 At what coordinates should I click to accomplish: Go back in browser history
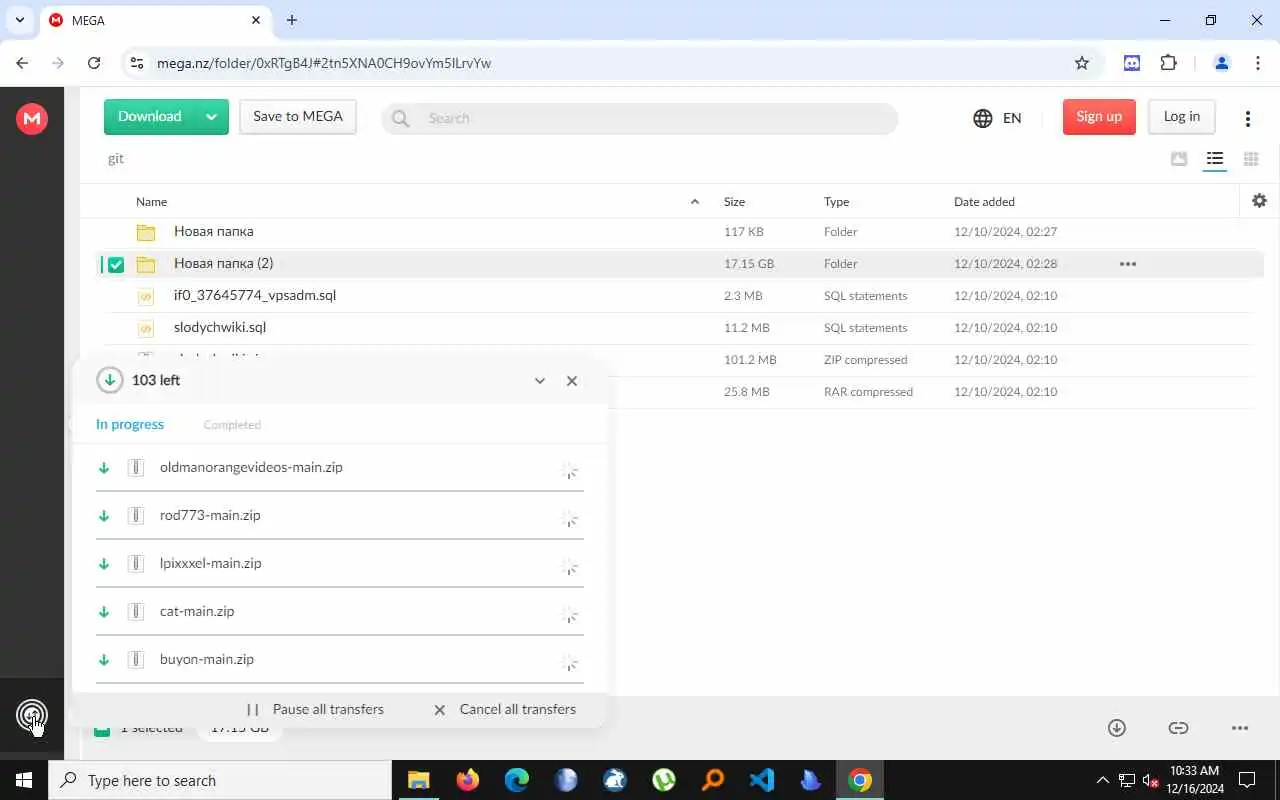pos(22,63)
